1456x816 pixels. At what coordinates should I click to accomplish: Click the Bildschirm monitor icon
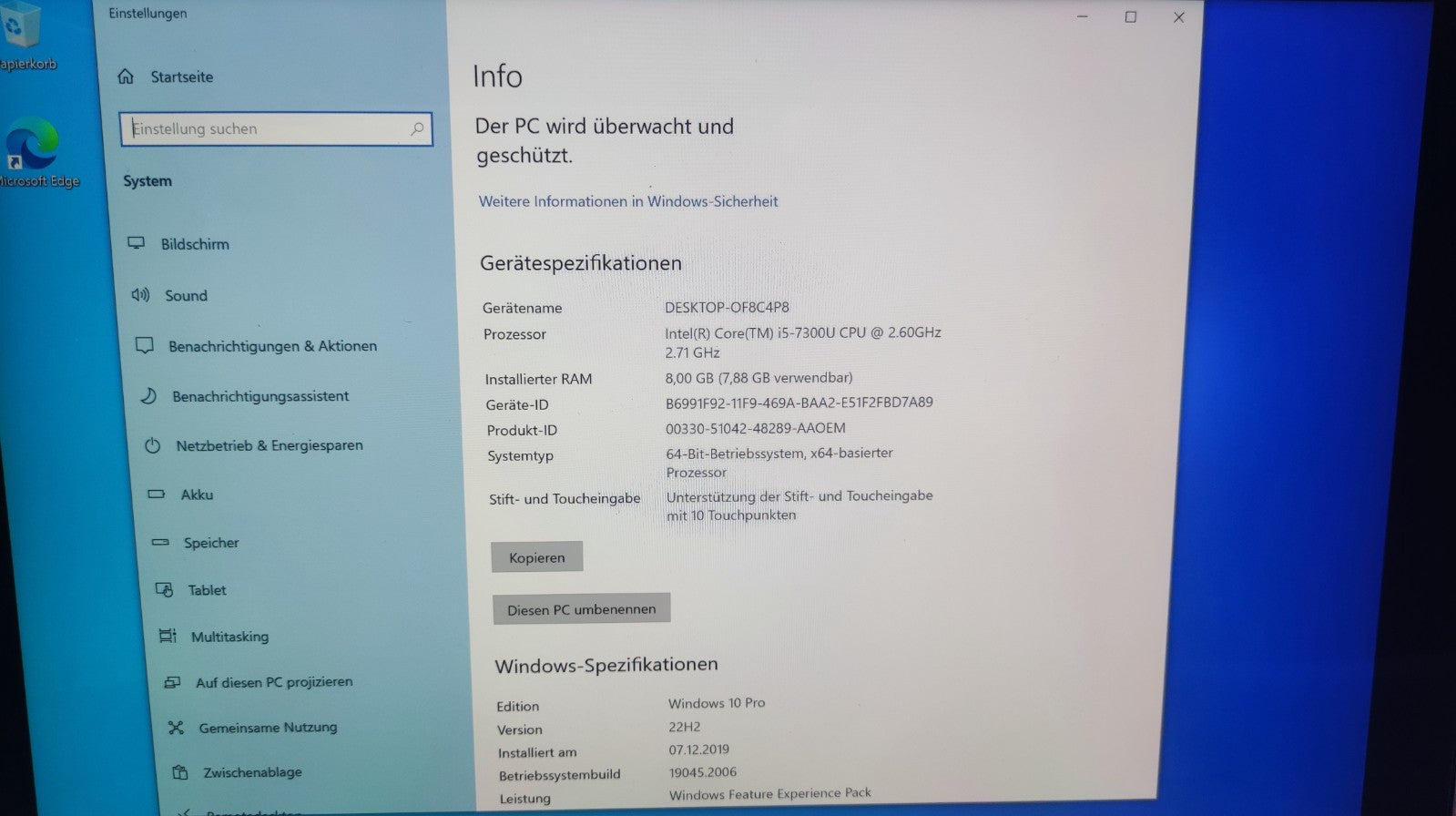[136, 243]
